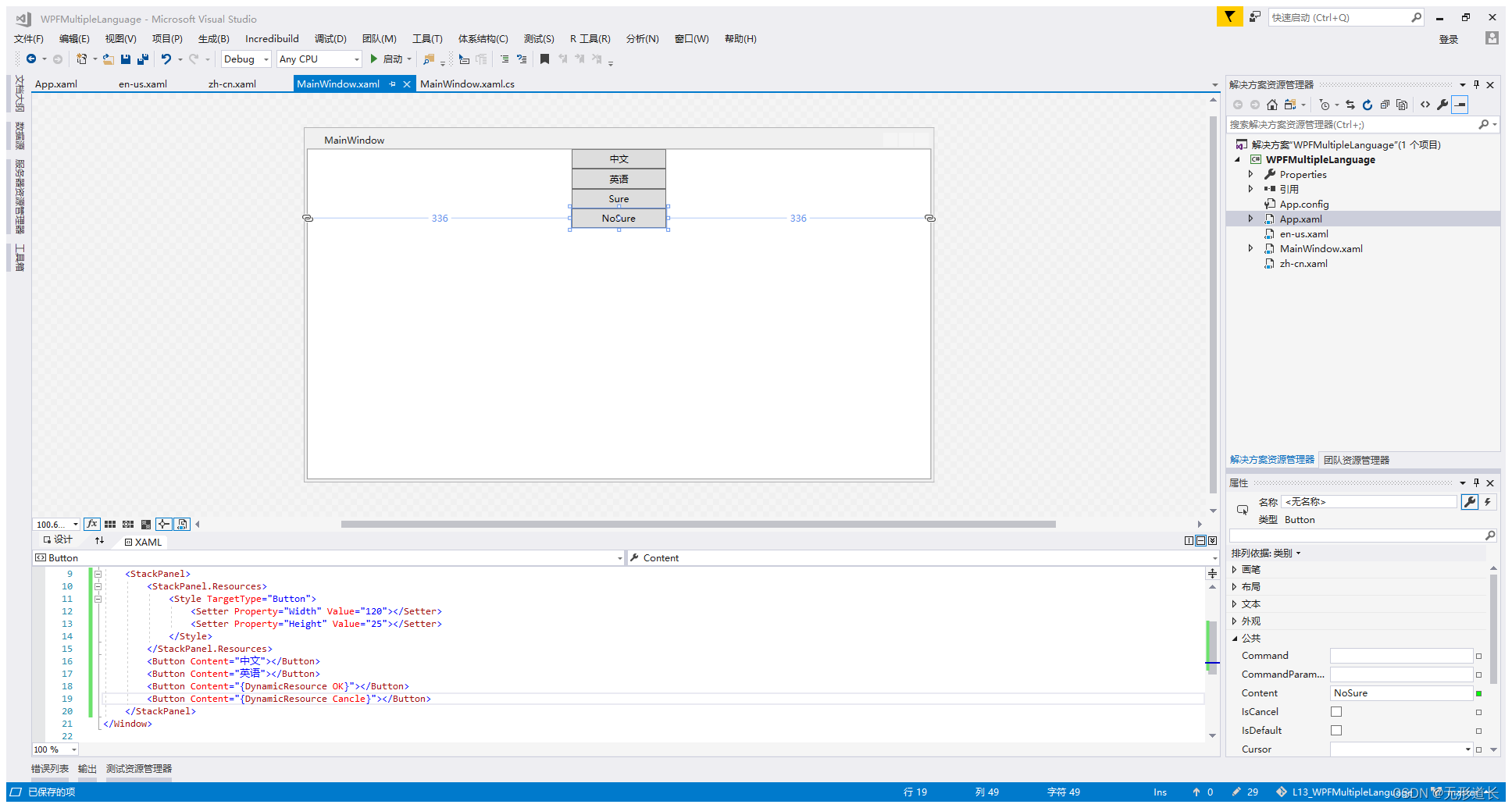1512x808 pixels.
Task: Expand the MainWindow.xaml tree node
Action: (x=1250, y=248)
